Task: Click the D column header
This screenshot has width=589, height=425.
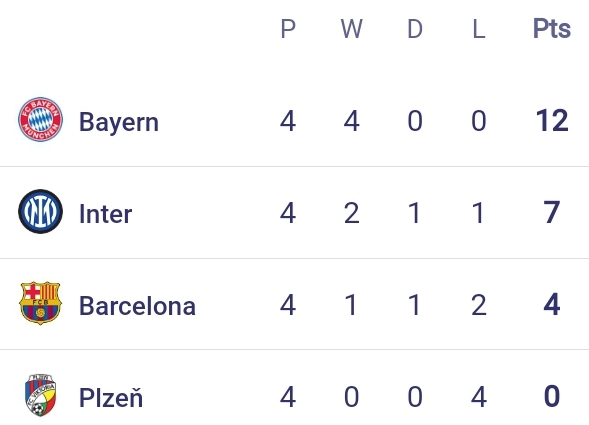Action: point(415,29)
